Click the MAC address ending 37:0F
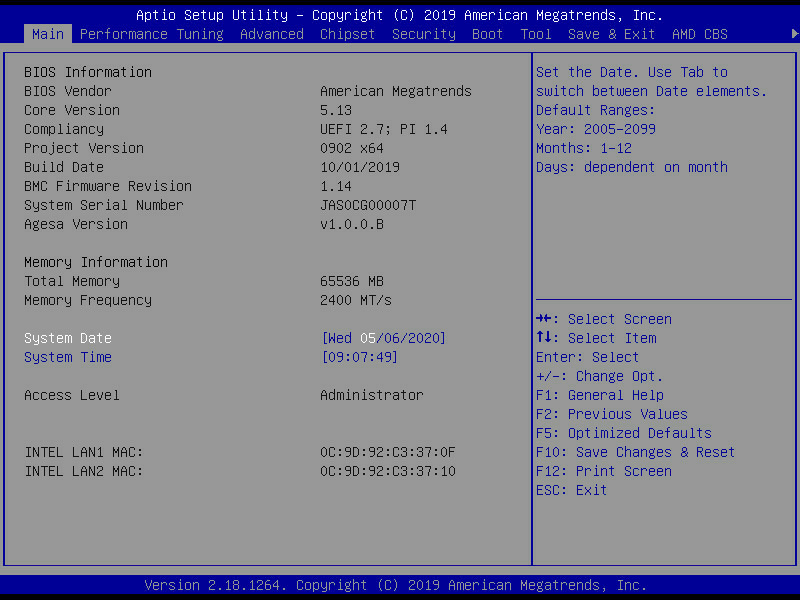 (x=388, y=453)
